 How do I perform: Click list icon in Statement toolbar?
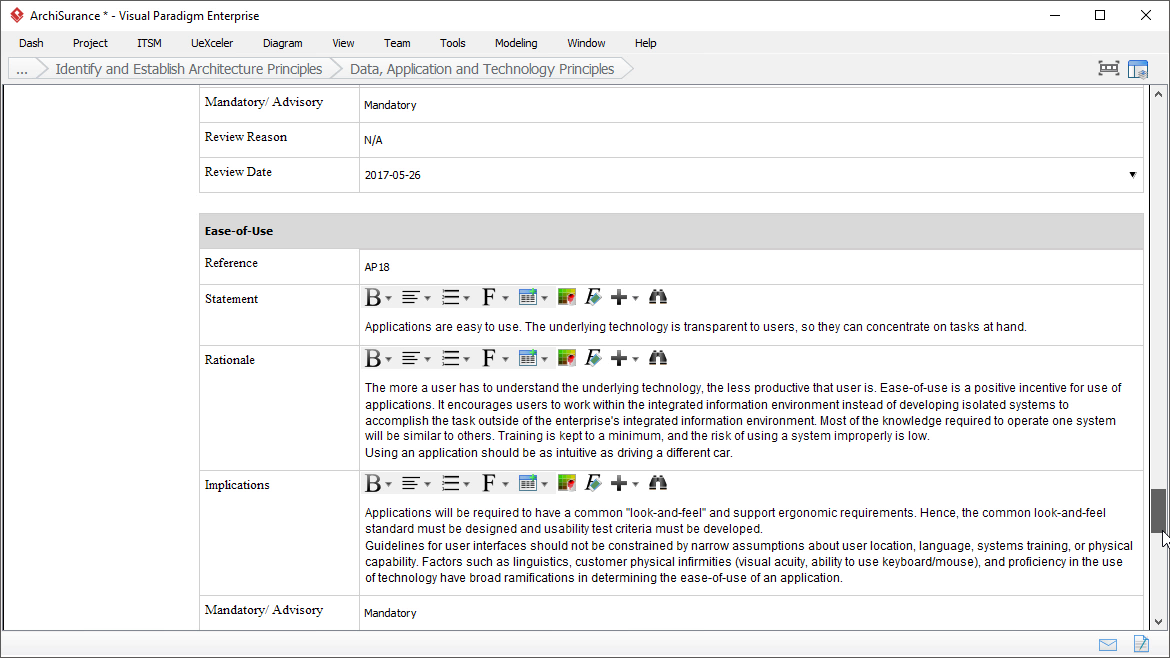[451, 298]
